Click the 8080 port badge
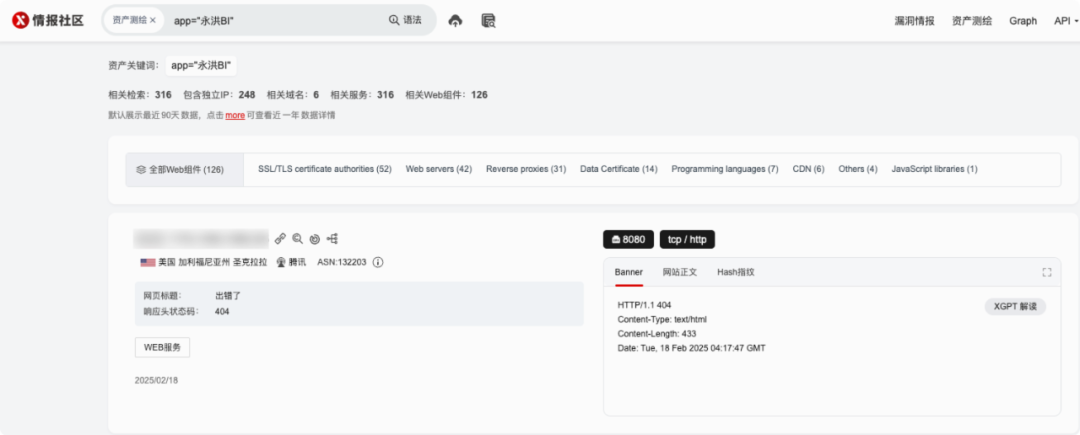 pos(628,240)
